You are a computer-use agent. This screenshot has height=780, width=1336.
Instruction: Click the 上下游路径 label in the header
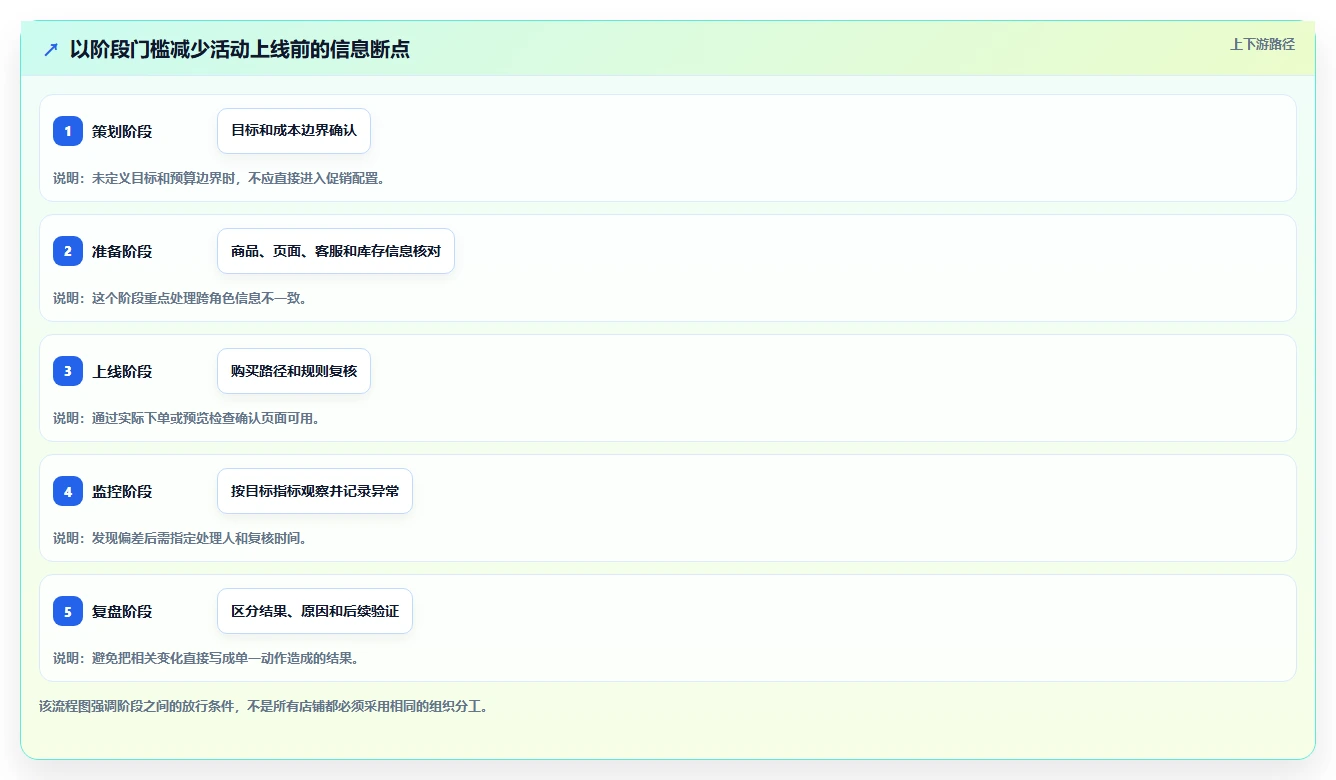(1262, 44)
